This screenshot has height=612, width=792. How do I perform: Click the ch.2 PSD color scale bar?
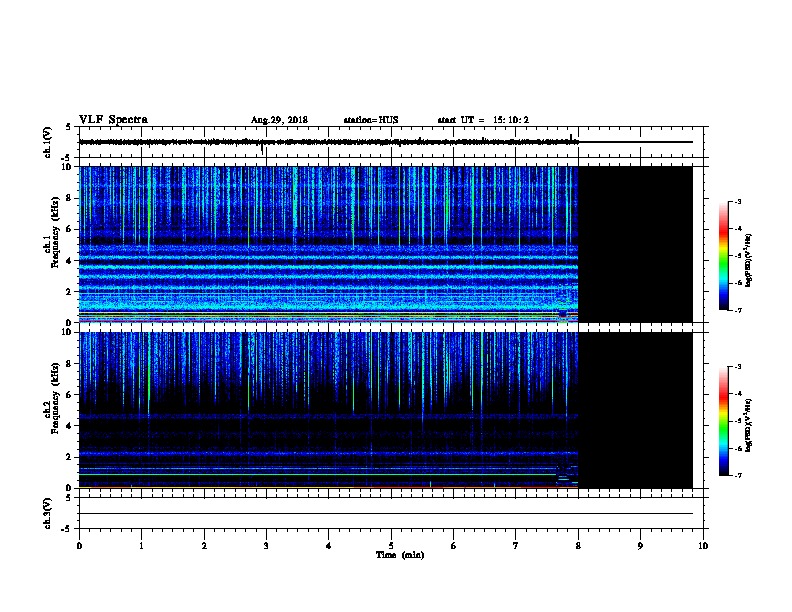(724, 421)
